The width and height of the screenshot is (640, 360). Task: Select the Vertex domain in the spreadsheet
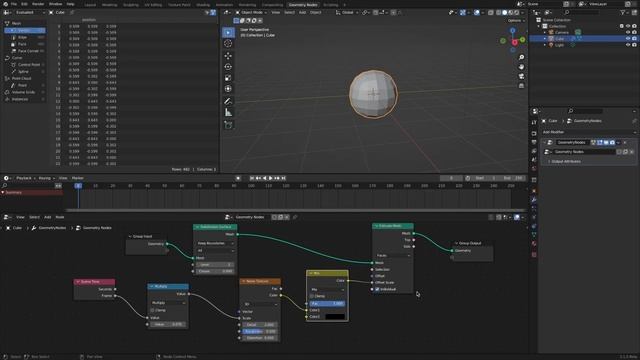click(25, 31)
